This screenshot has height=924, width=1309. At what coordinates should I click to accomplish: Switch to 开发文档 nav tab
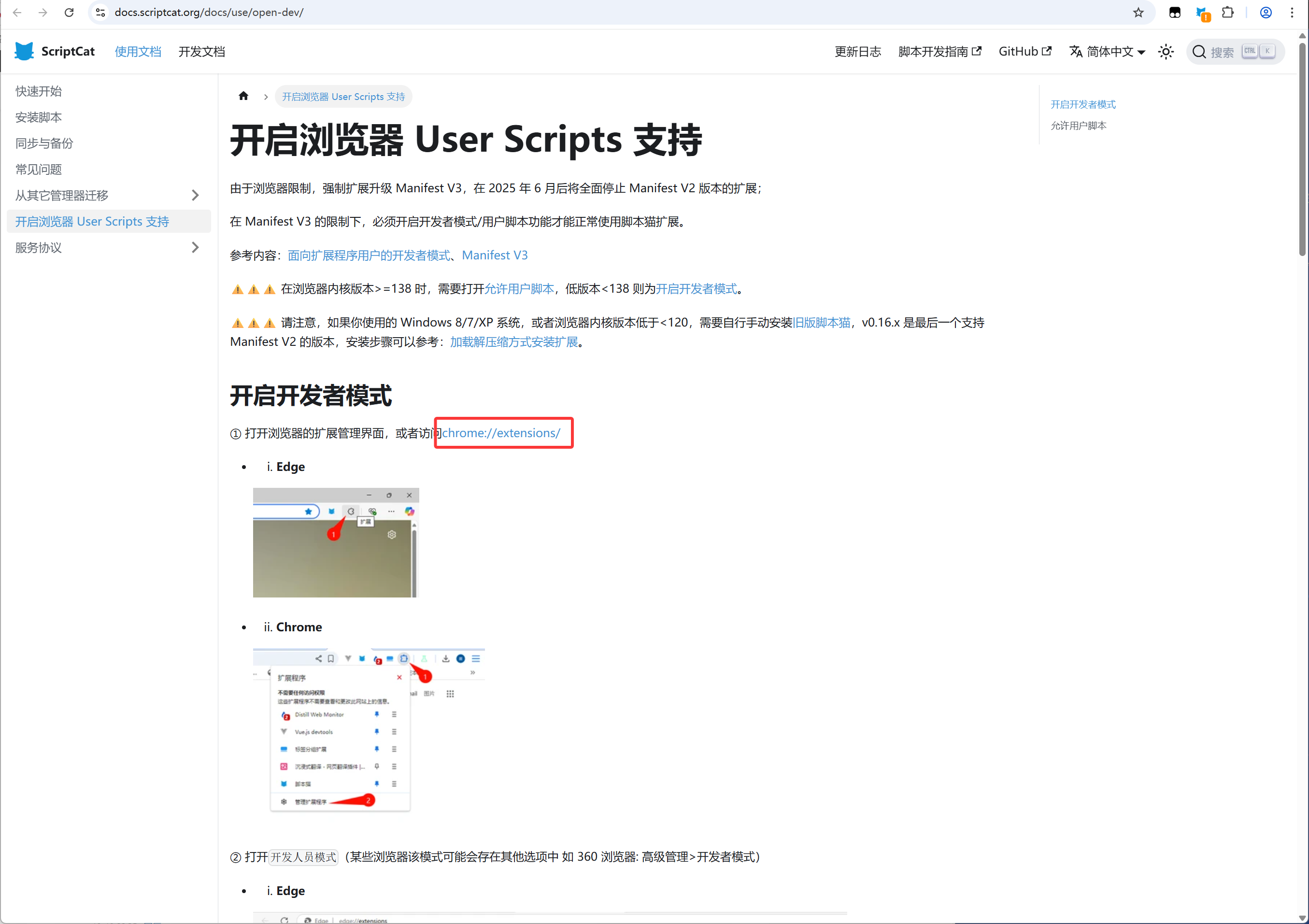point(201,52)
